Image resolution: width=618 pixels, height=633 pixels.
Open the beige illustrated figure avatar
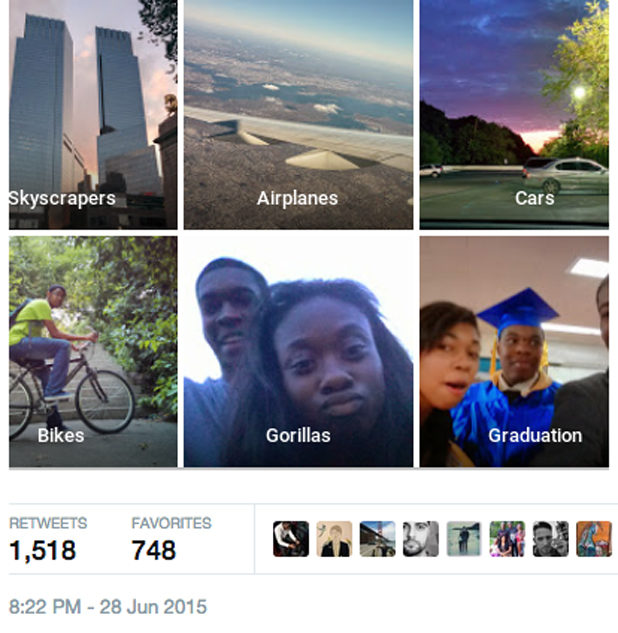[334, 539]
